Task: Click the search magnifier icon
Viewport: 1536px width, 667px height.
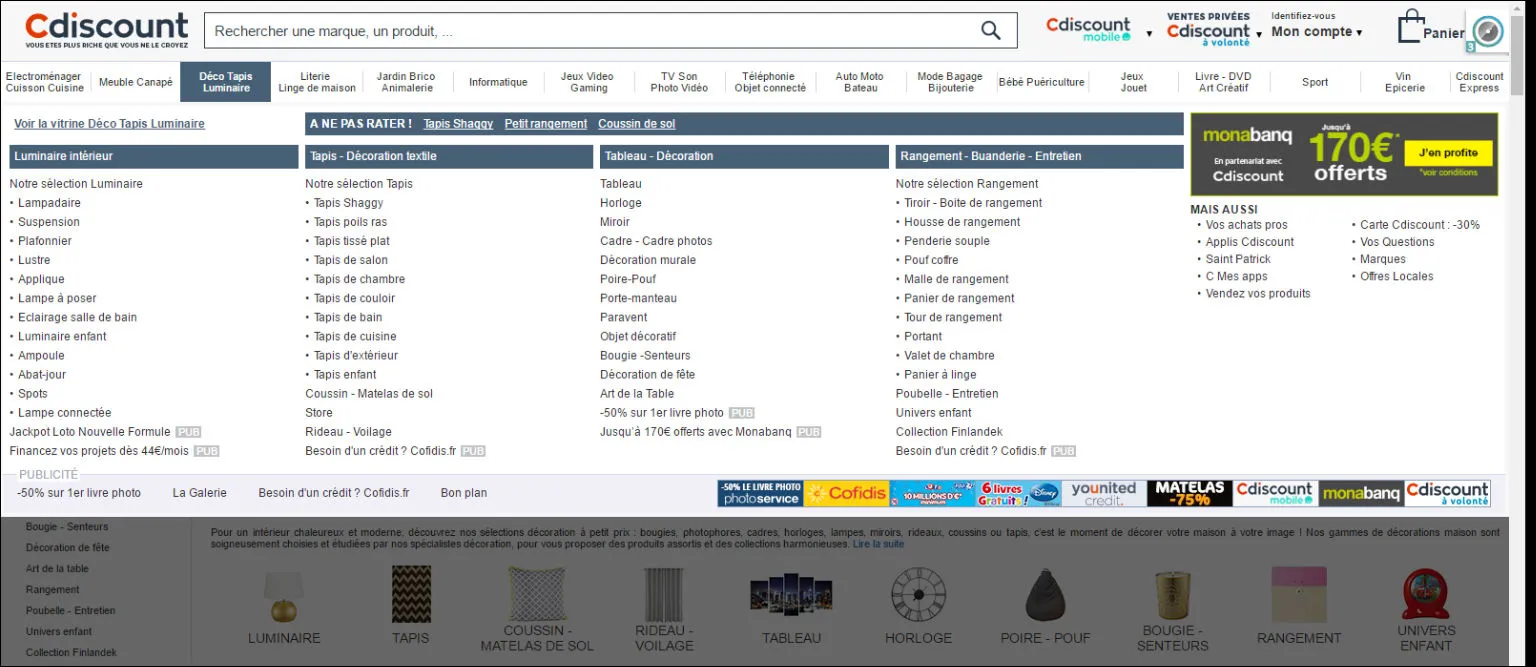Action: 990,31
